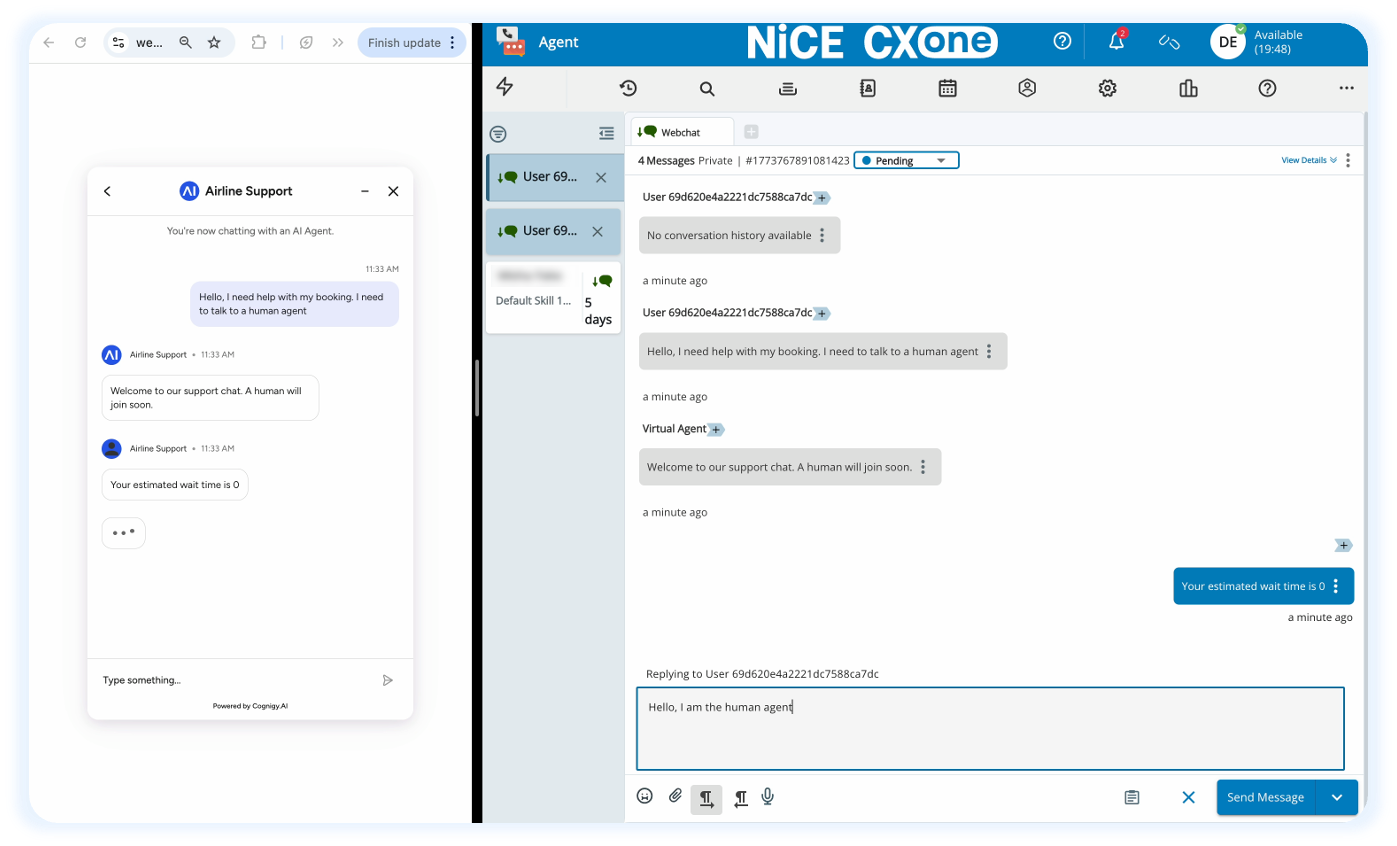Image resolution: width=1397 pixels, height=846 pixels.
Task: Click the microphone voice input icon
Action: [767, 797]
